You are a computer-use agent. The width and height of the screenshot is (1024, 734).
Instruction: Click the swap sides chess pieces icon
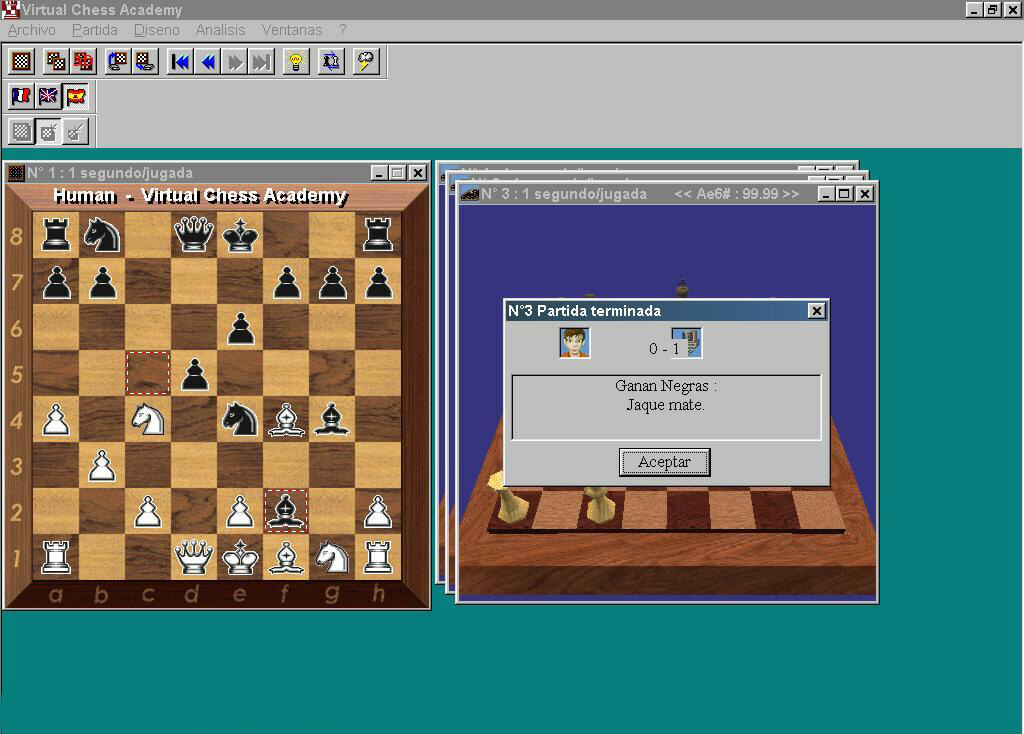point(331,62)
